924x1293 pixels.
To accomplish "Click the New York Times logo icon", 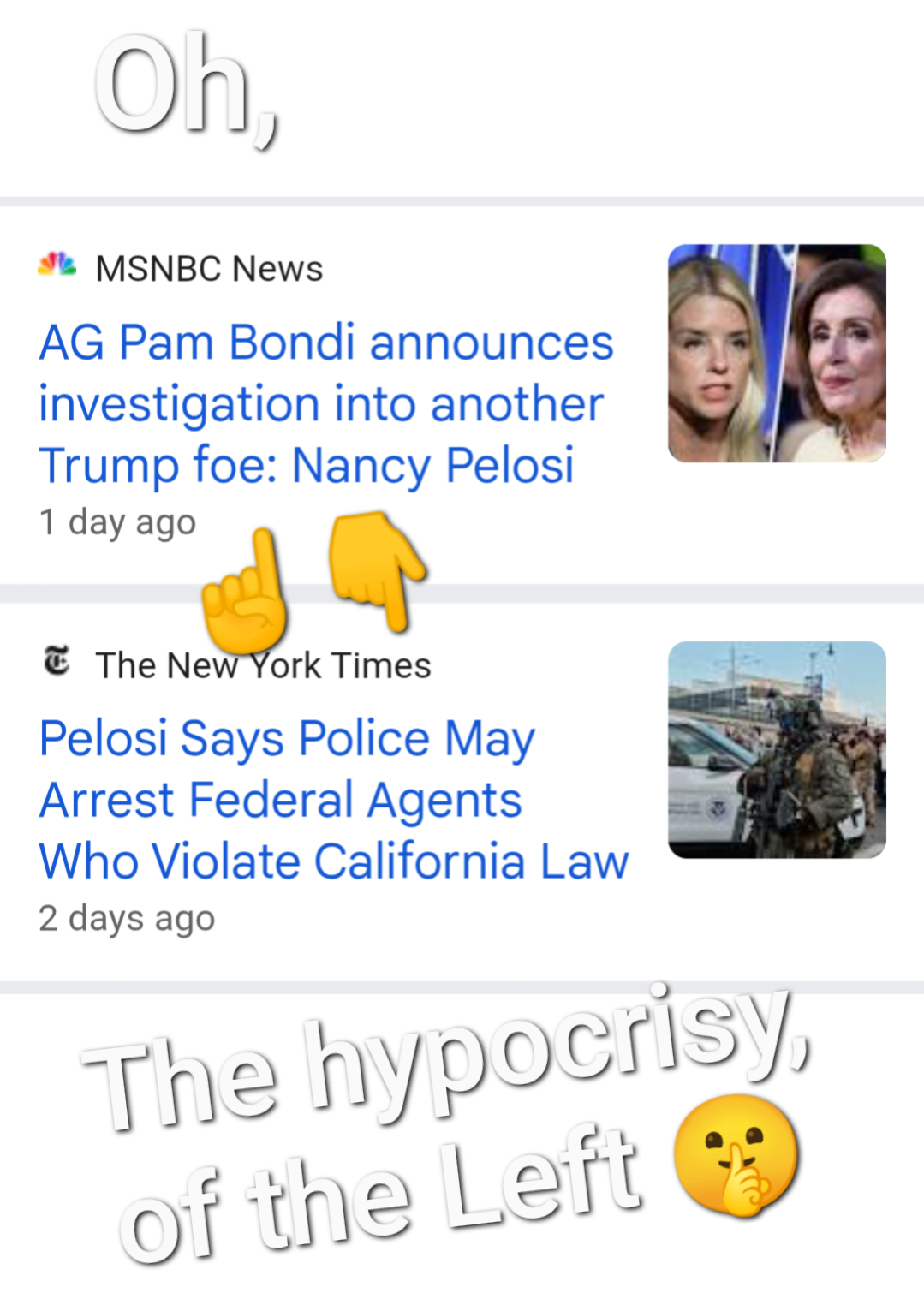I will click(57, 662).
